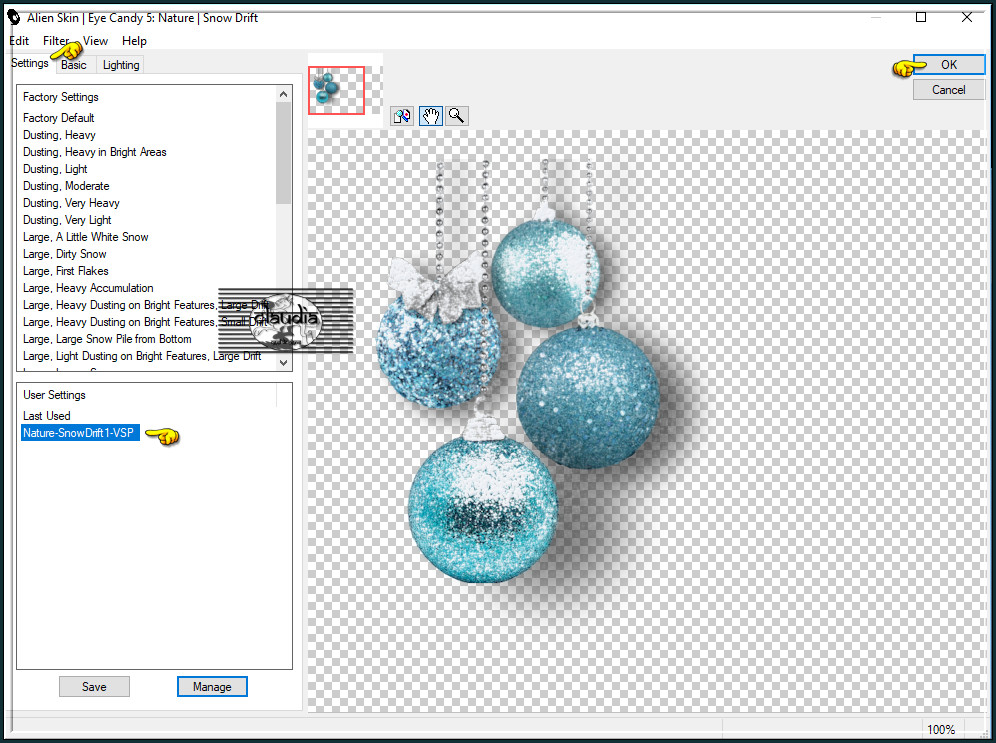The image size is (996, 743).
Task: Select the 'Dusting, Heavy' preset
Action: [x=59, y=135]
